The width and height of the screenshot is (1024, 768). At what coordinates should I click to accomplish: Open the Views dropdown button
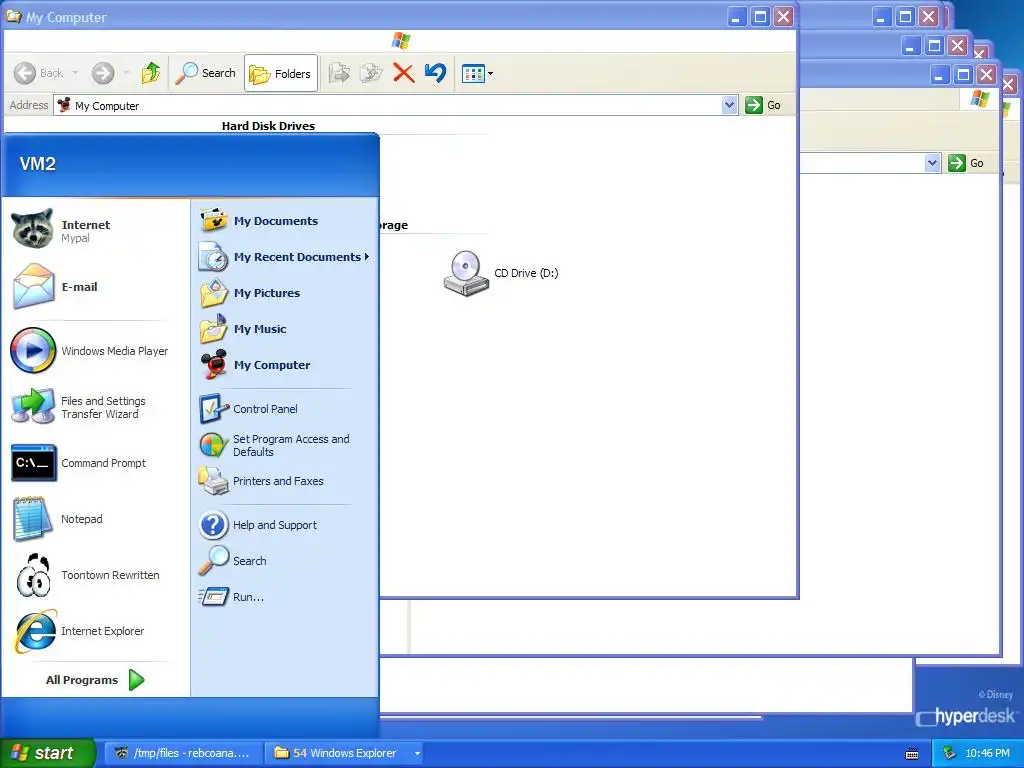(477, 74)
